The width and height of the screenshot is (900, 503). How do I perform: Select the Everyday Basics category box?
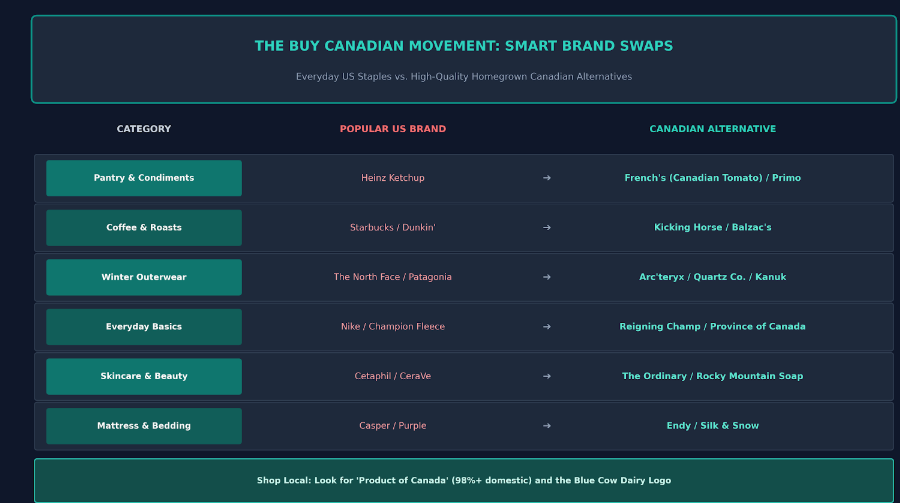144,327
